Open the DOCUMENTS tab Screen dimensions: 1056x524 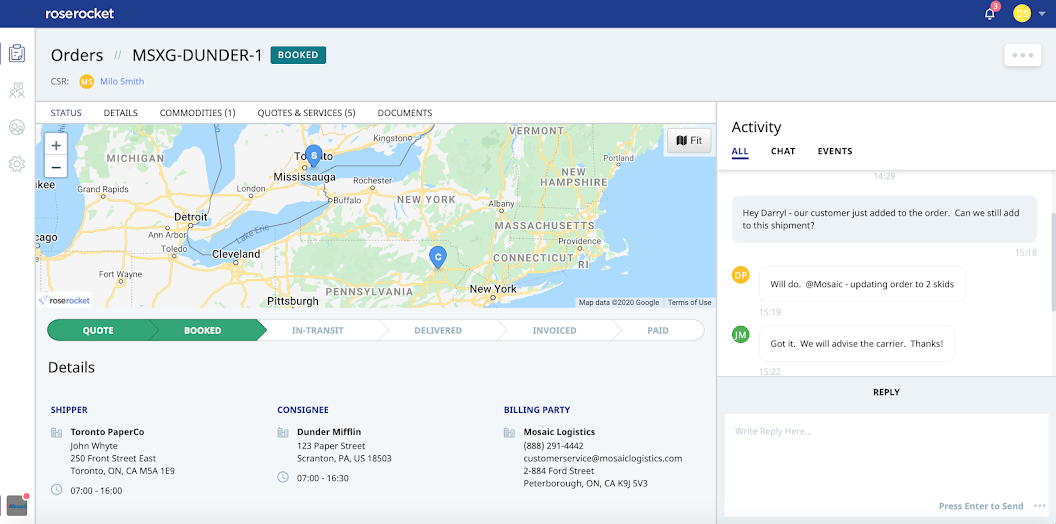coord(405,112)
